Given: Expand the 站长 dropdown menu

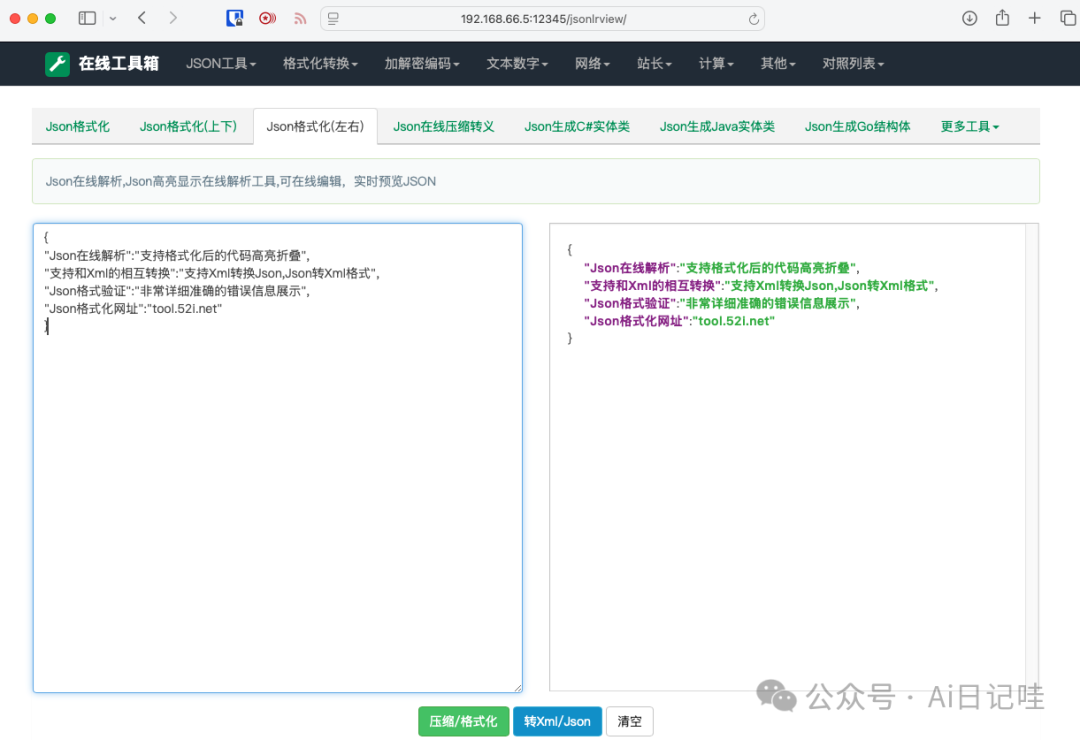Looking at the screenshot, I should [654, 64].
